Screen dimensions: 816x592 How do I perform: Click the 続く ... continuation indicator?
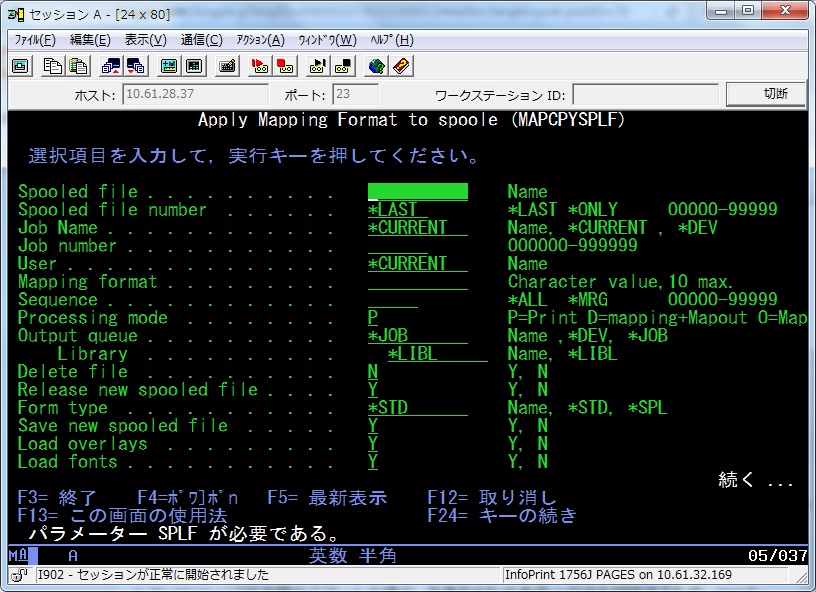tap(756, 480)
